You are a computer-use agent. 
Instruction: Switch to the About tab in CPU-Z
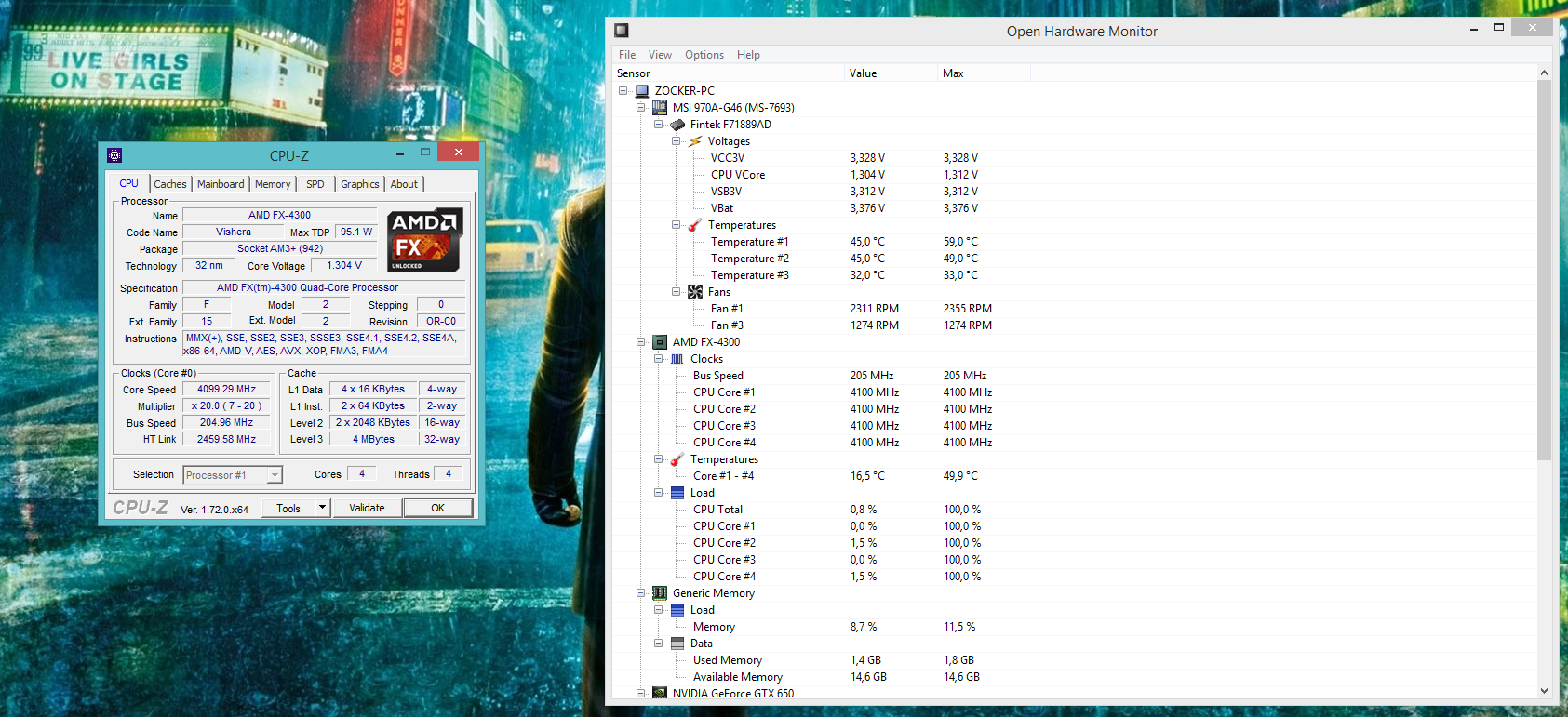tap(404, 184)
